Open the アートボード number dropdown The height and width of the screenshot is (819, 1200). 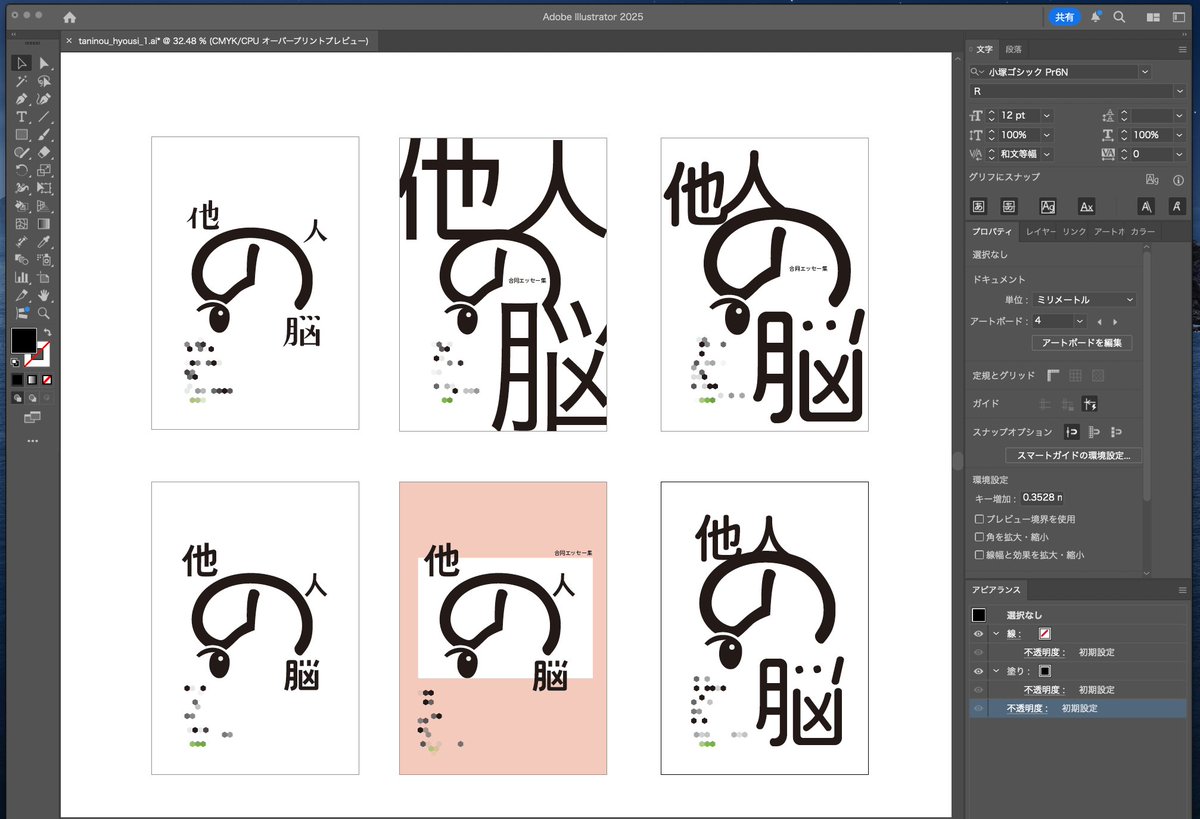coord(1079,321)
